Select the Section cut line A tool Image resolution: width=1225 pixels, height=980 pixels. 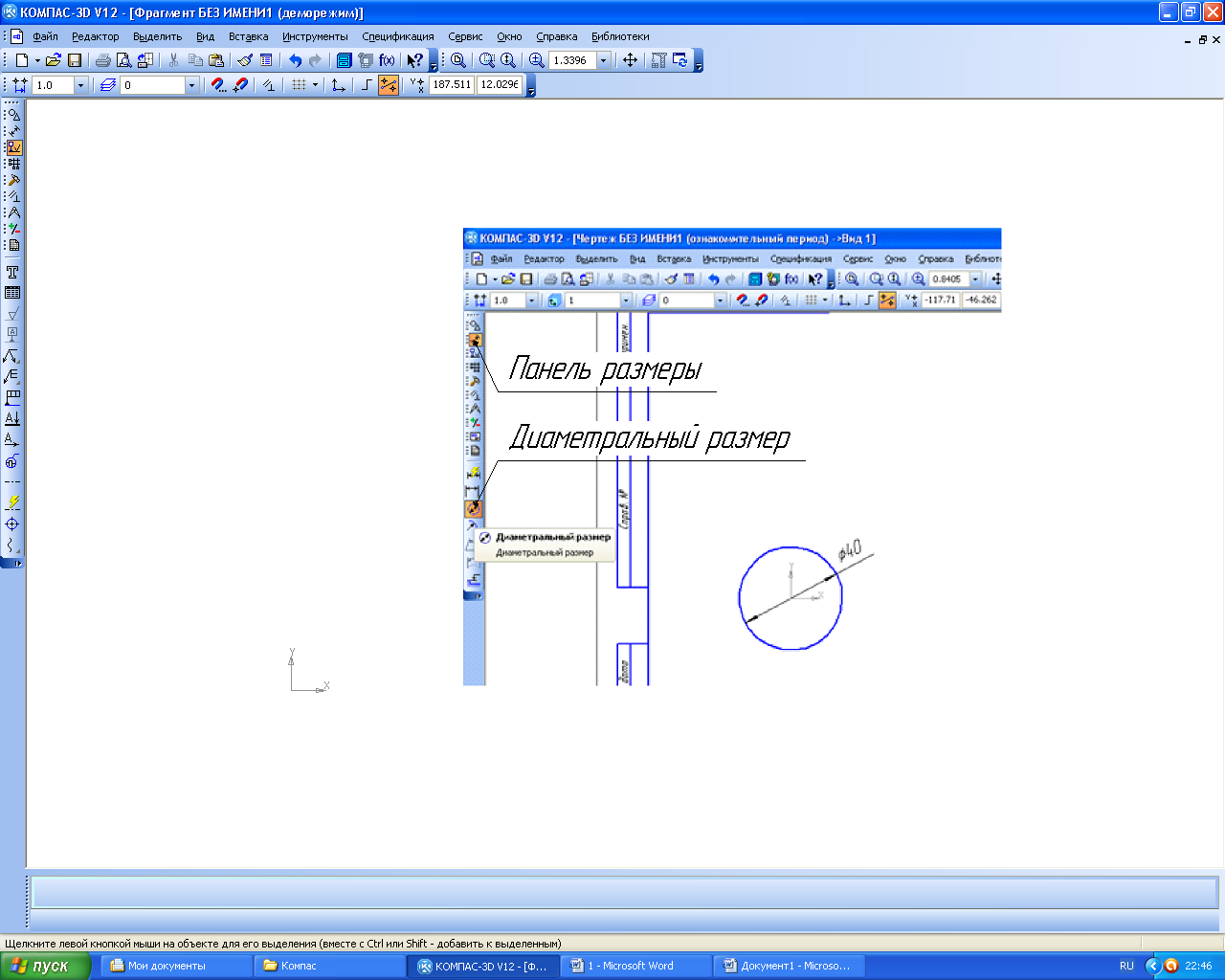[x=12, y=418]
